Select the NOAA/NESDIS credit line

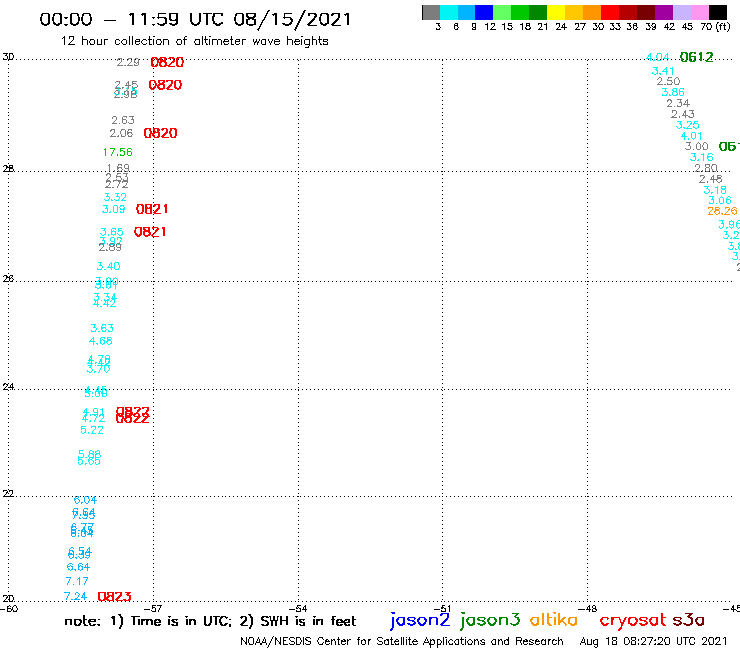[402, 641]
